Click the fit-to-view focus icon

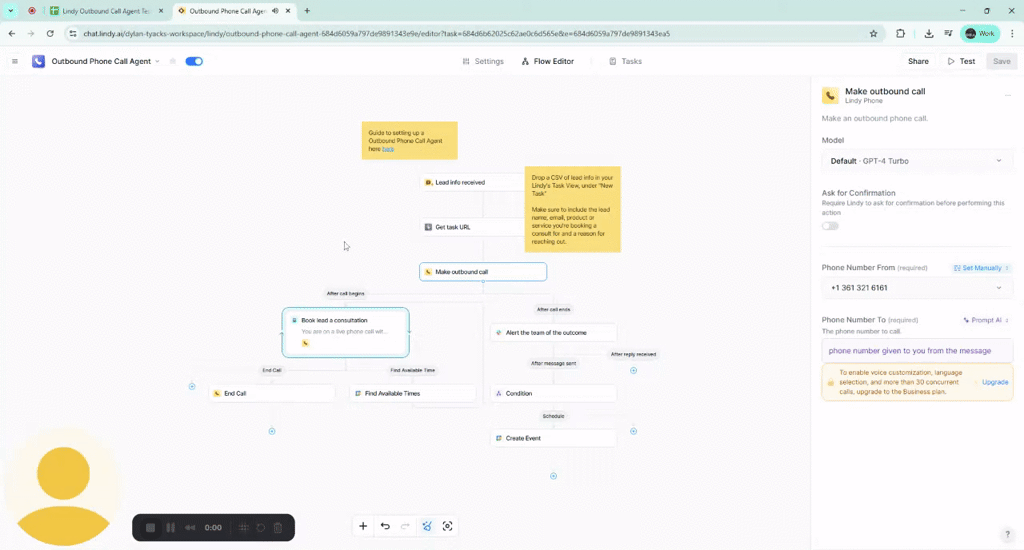(447, 526)
